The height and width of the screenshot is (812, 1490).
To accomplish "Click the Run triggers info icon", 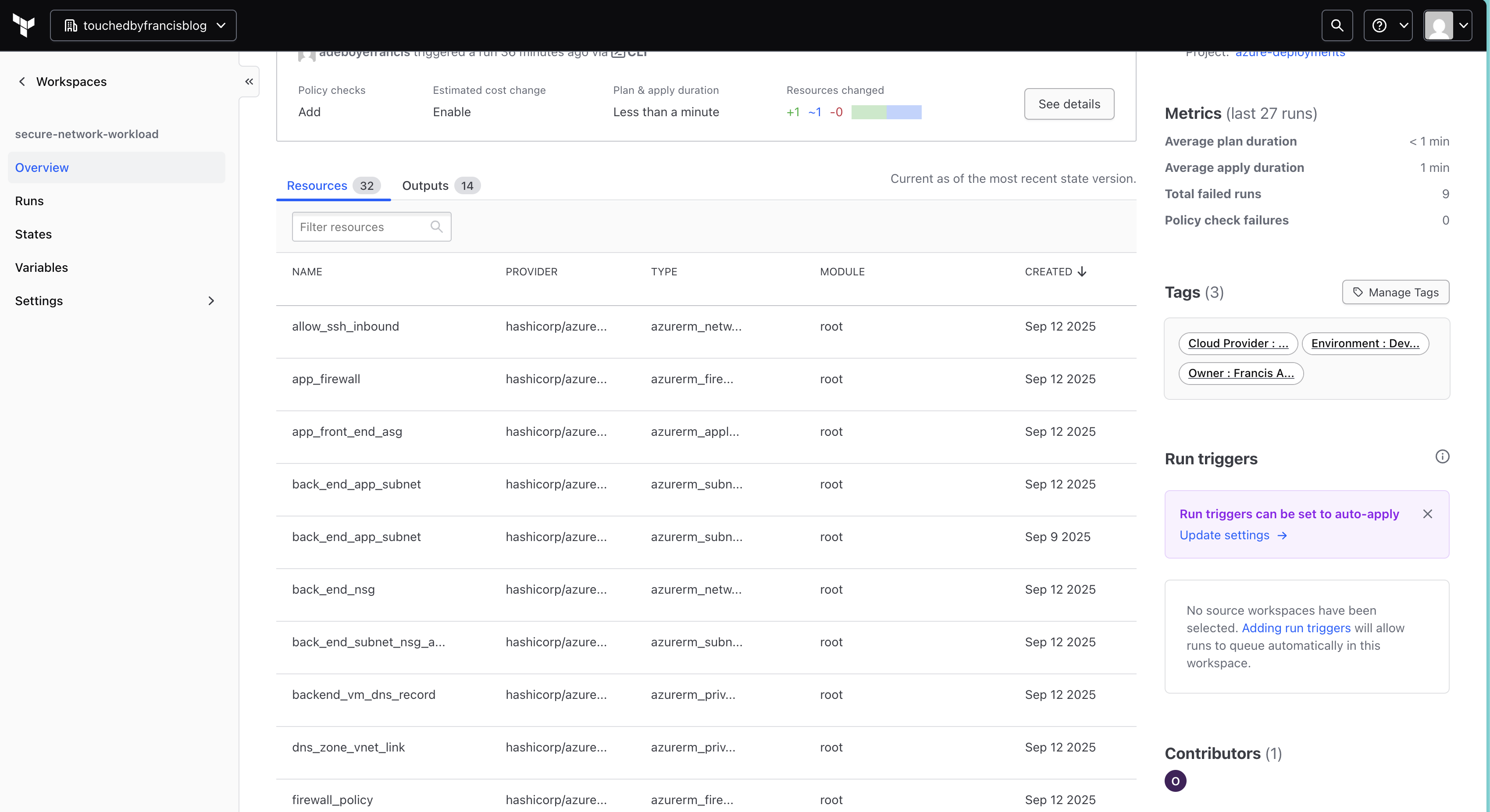I will (1442, 456).
